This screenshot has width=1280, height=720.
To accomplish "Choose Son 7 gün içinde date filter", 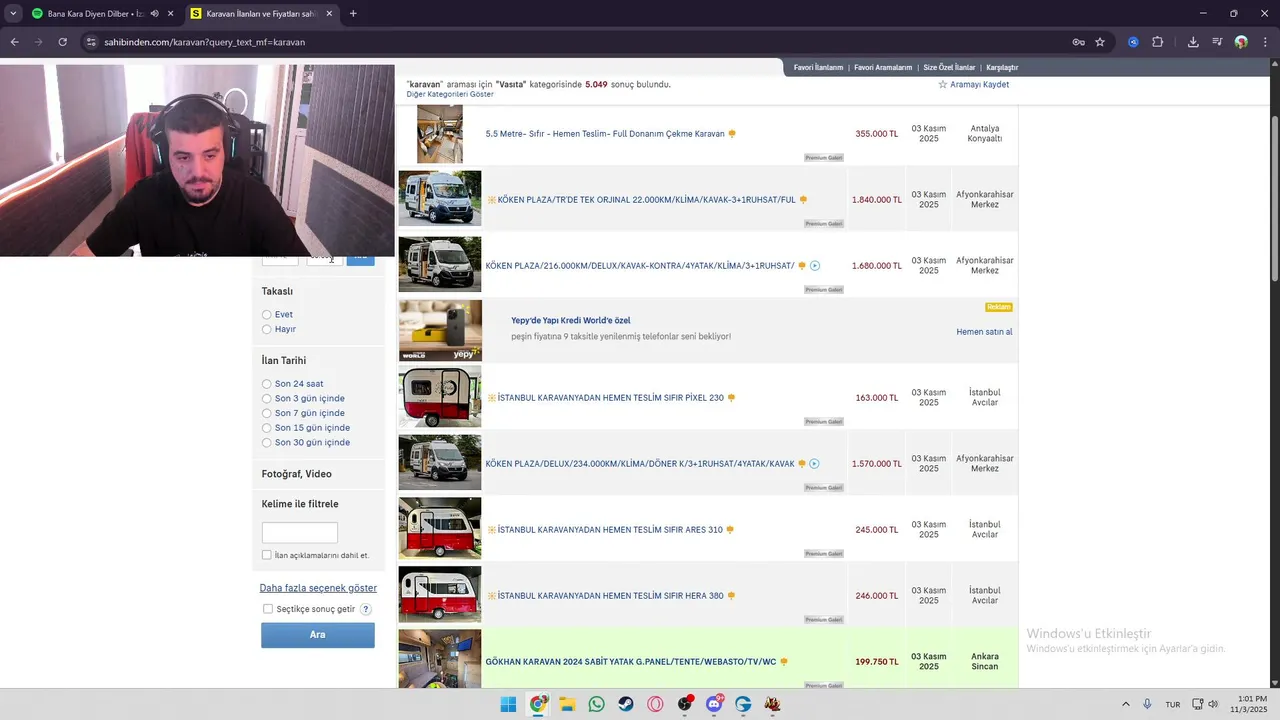I will 267,413.
